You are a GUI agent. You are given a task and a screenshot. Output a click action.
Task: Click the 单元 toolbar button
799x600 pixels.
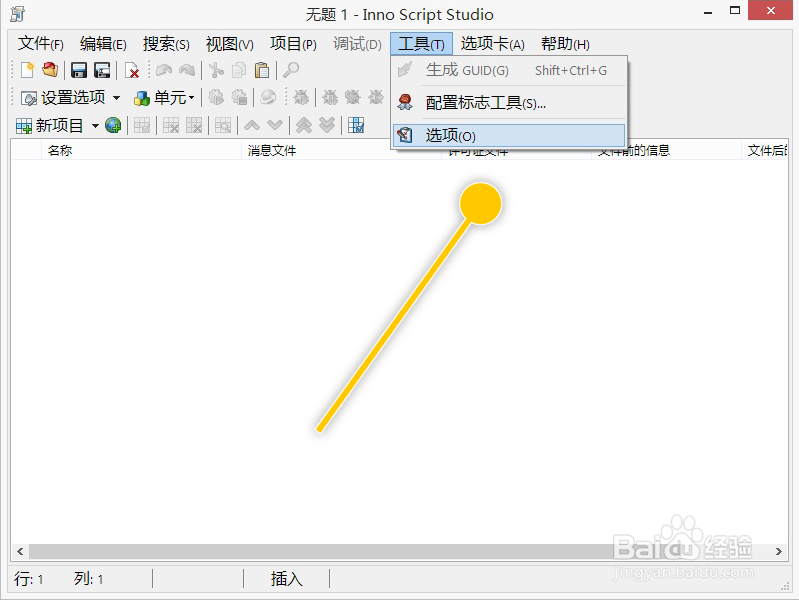(159, 97)
